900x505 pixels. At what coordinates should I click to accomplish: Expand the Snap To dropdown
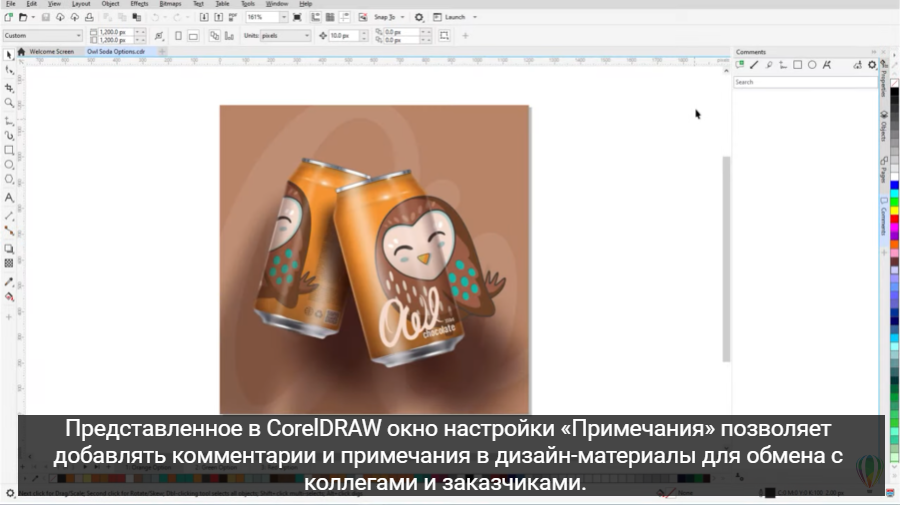(402, 17)
